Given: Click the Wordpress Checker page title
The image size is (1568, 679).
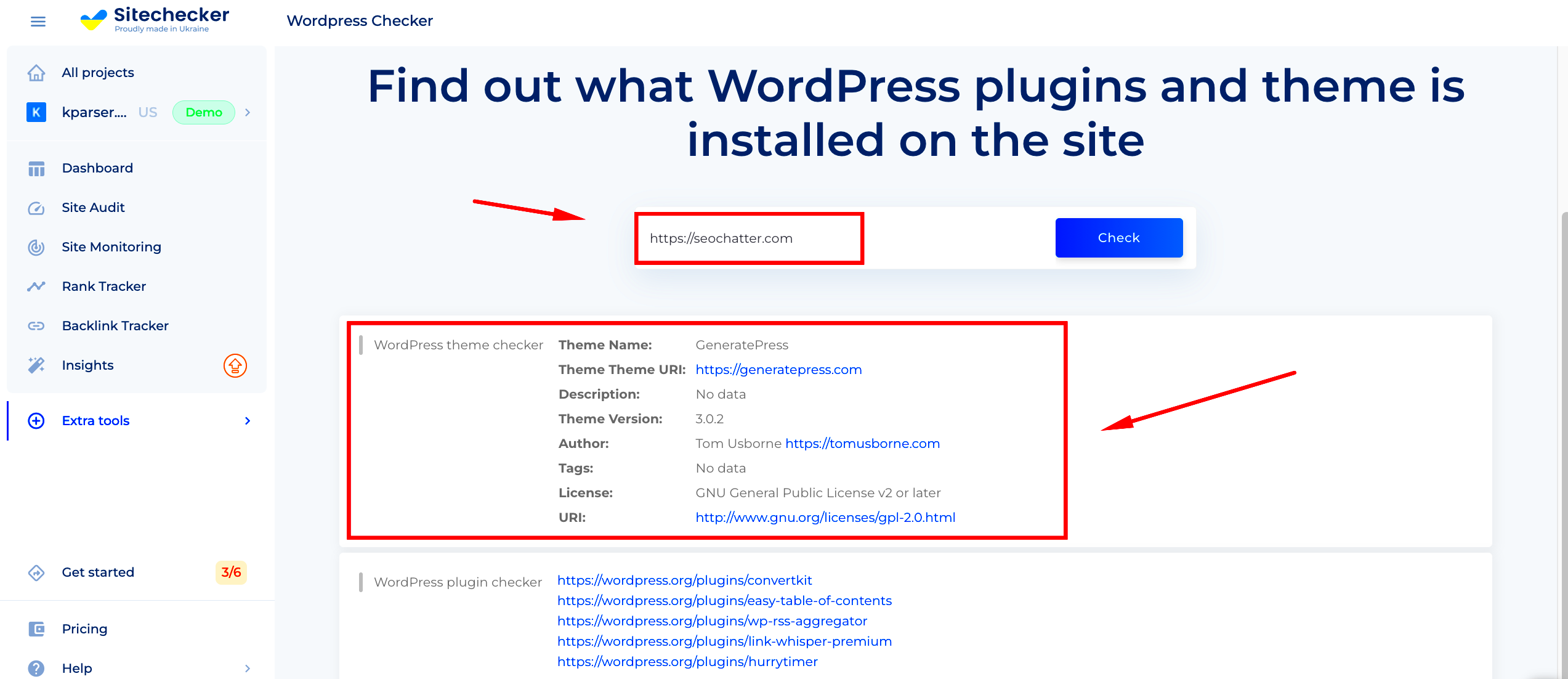Looking at the screenshot, I should click(x=360, y=21).
